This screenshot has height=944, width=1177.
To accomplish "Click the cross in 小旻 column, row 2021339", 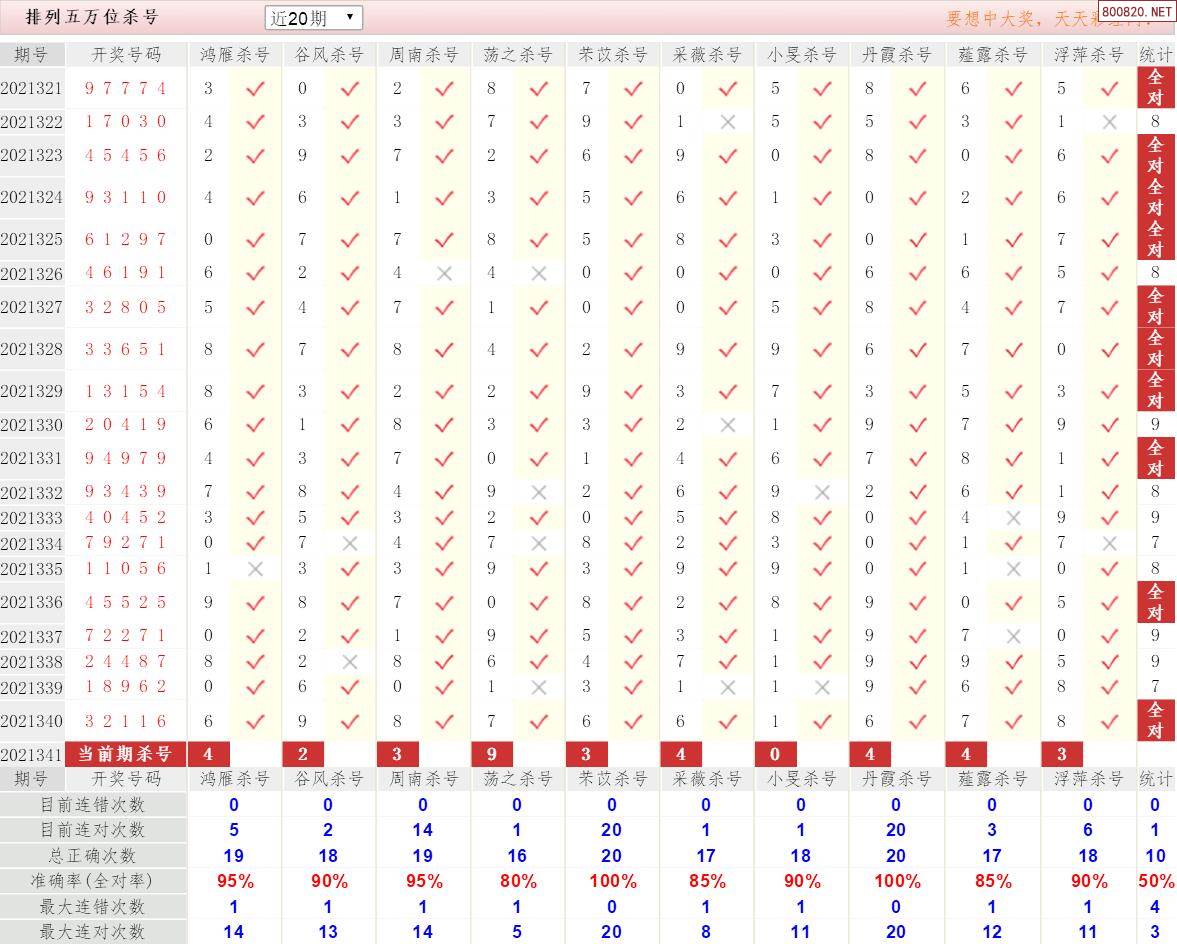I will (822, 687).
